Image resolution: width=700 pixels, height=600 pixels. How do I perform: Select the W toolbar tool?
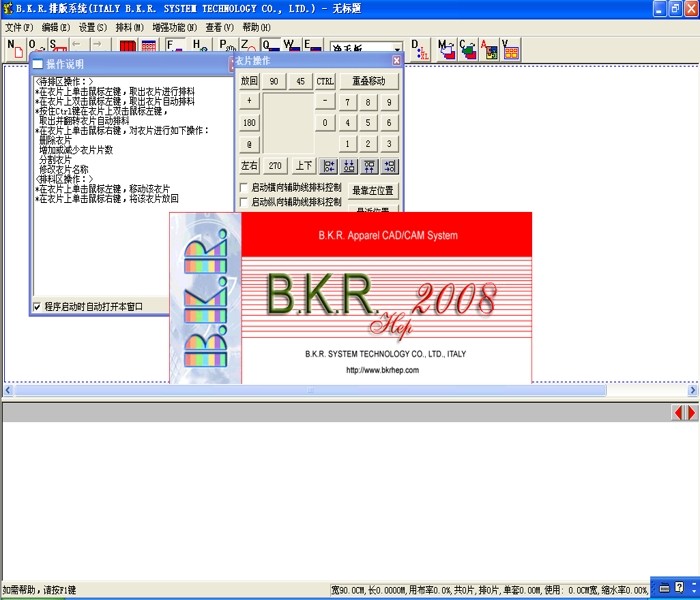click(x=292, y=46)
